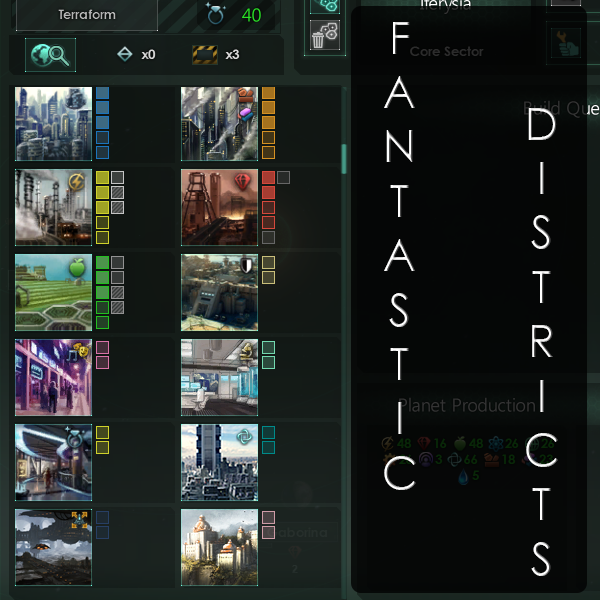Click the red minerals badge on mining district
Screen dimensions: 600x600
click(x=243, y=181)
